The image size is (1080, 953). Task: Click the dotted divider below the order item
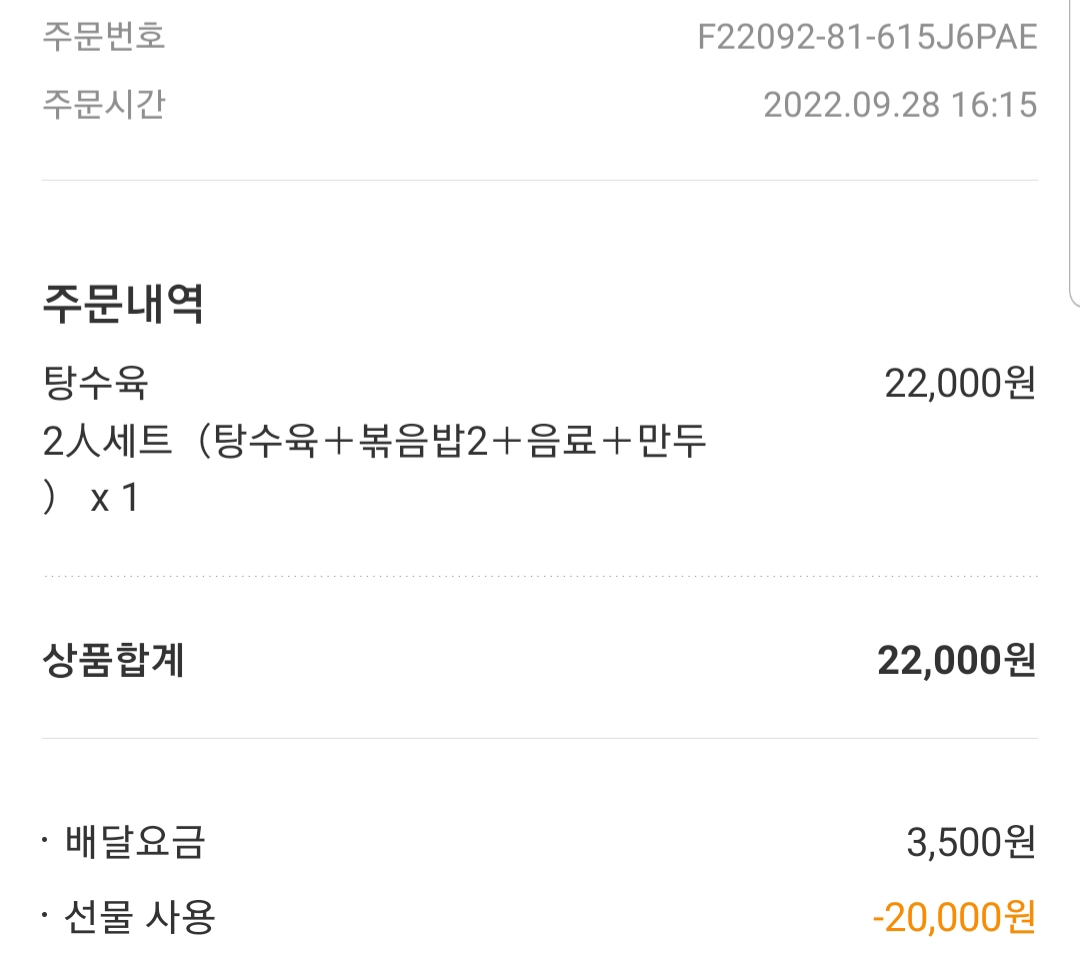540,576
